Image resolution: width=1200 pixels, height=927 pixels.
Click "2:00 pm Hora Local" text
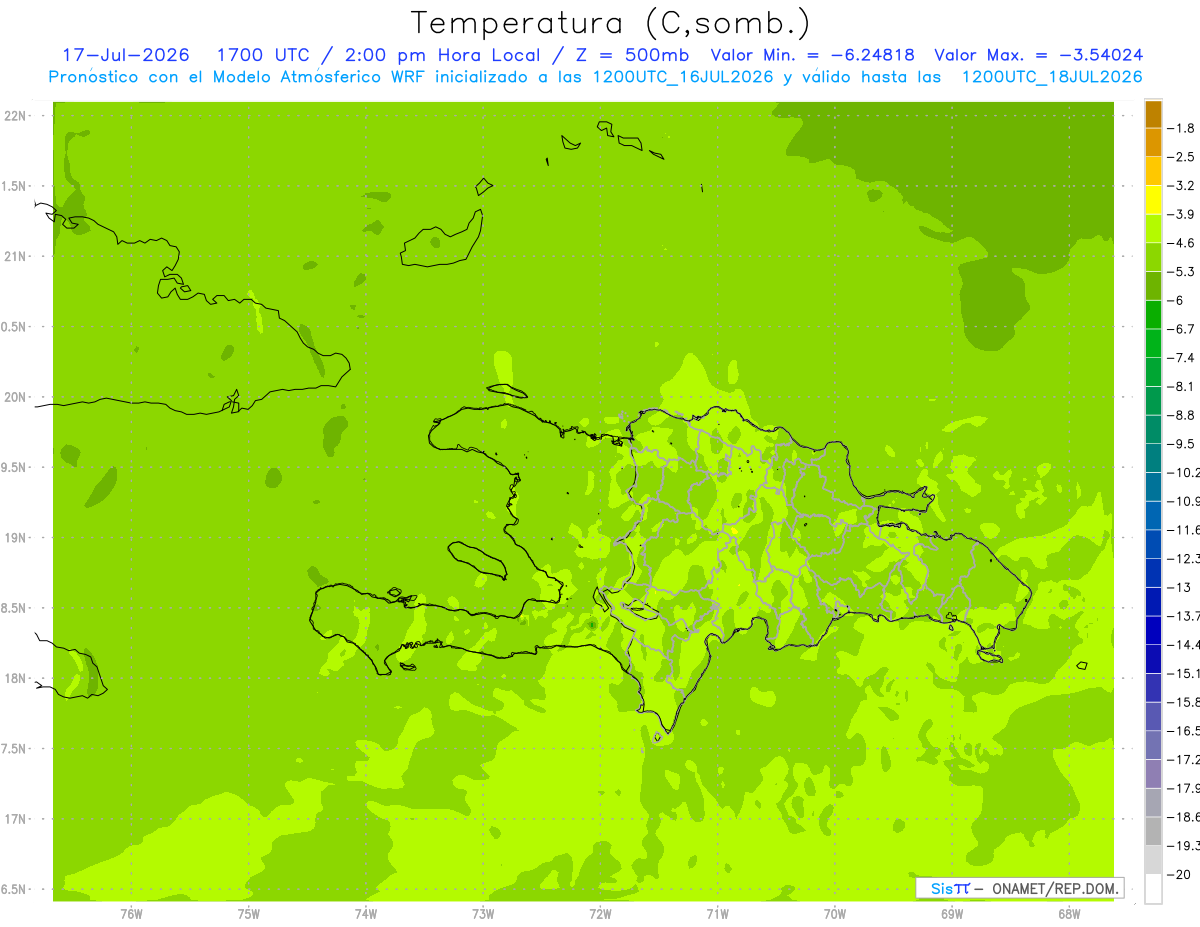pyautogui.click(x=440, y=55)
